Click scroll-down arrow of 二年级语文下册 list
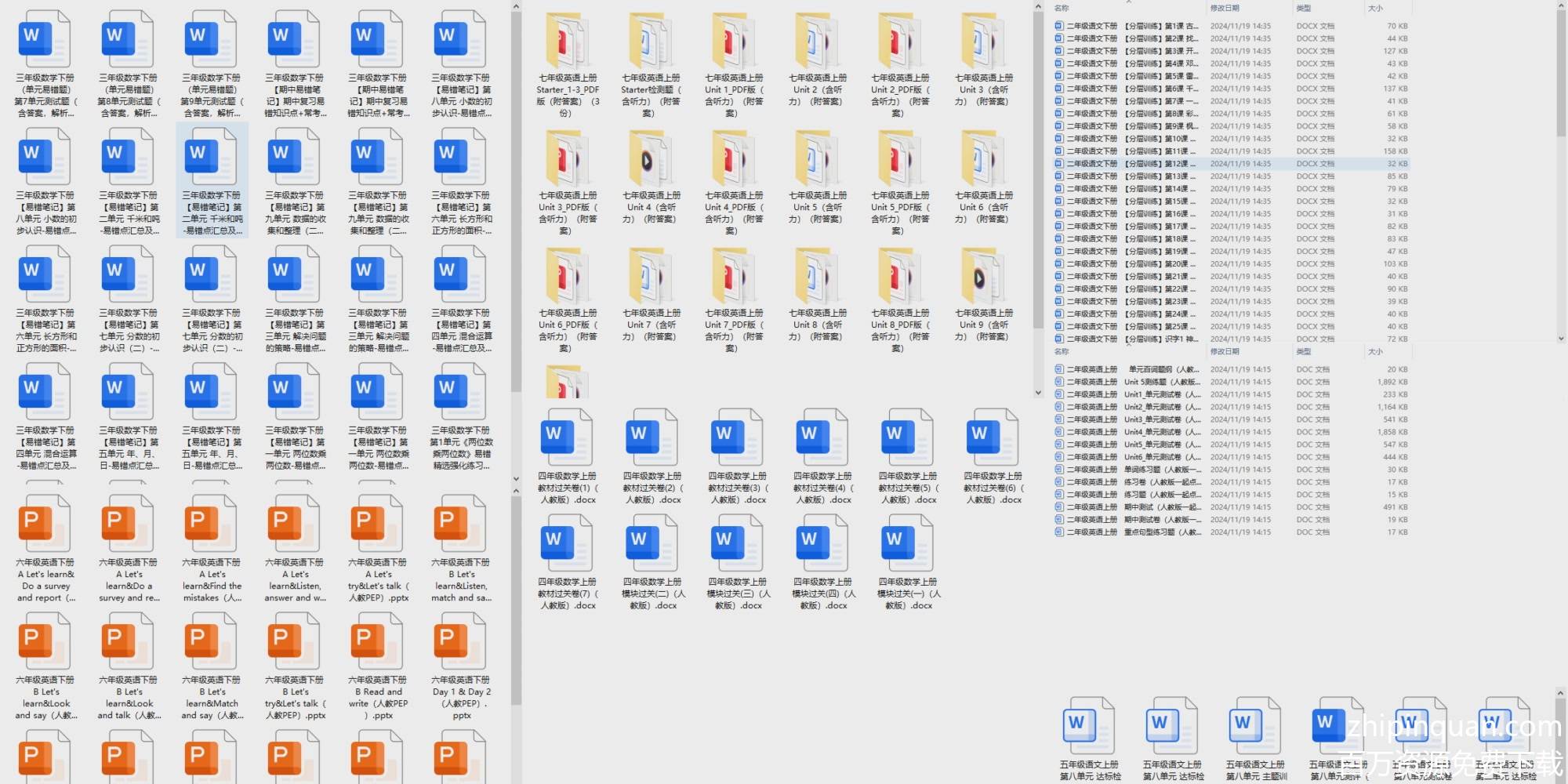This screenshot has width=1568, height=784. tap(1560, 339)
